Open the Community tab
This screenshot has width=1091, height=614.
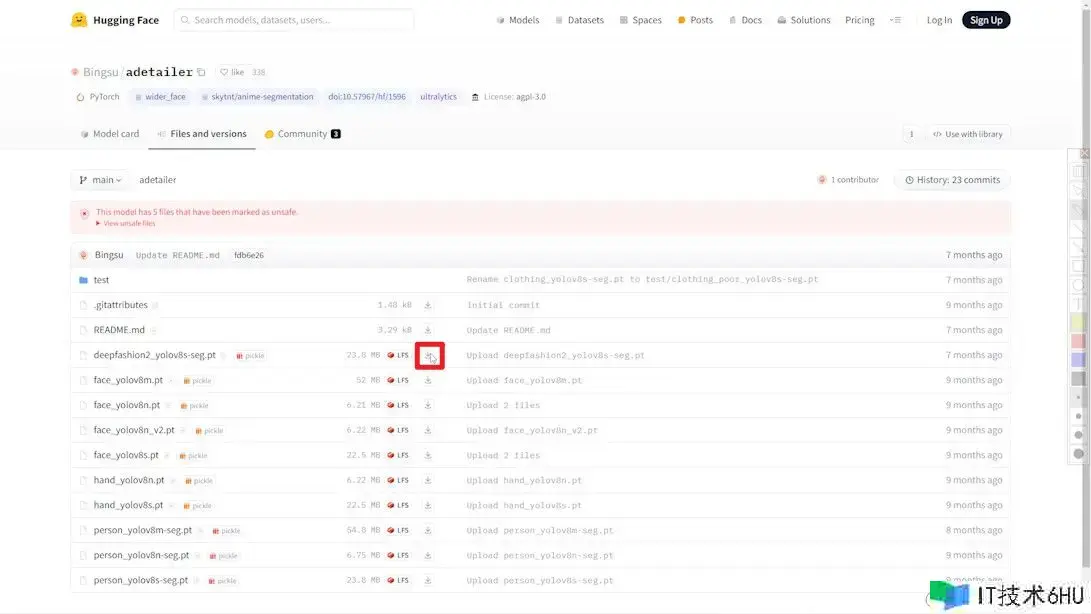303,134
